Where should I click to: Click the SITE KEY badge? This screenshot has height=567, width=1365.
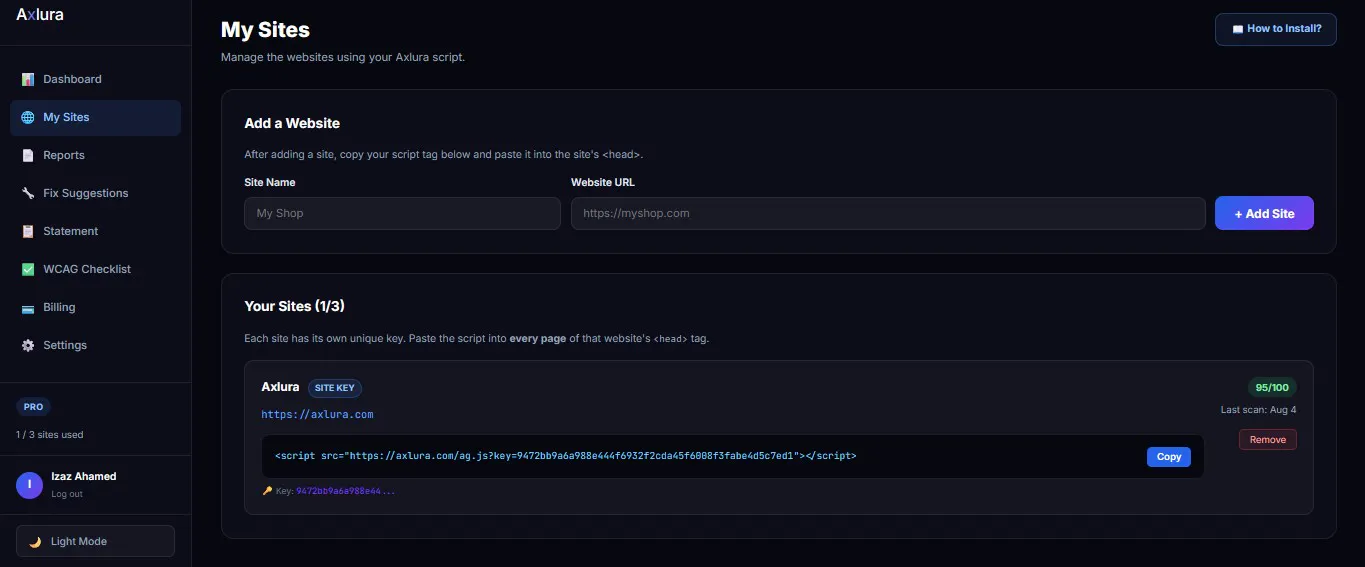[335, 388]
